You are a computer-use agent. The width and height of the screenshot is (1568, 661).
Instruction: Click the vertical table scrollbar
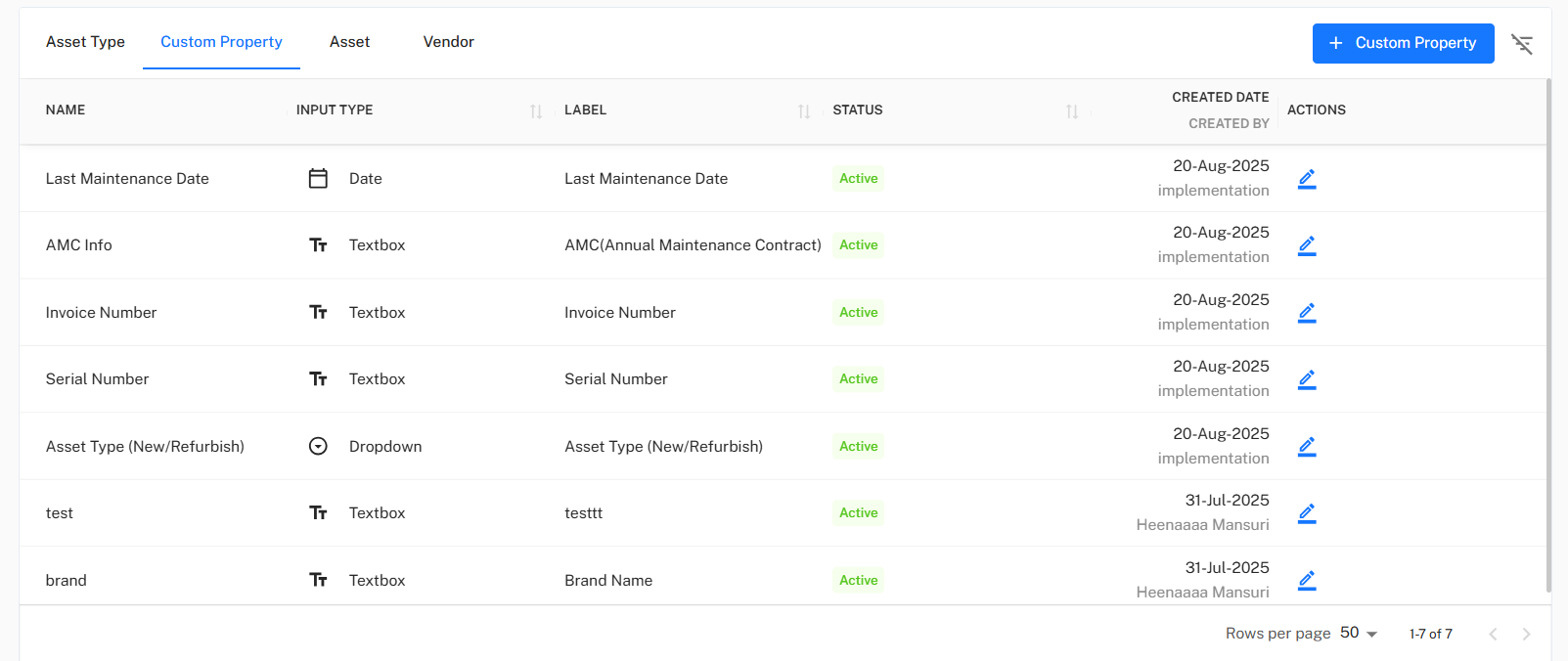click(x=1547, y=332)
